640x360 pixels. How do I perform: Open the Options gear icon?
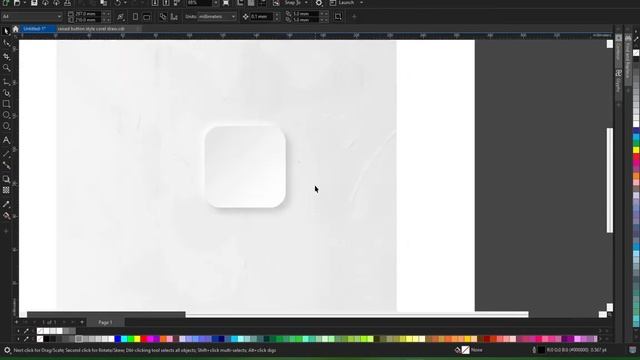tap(319, 3)
